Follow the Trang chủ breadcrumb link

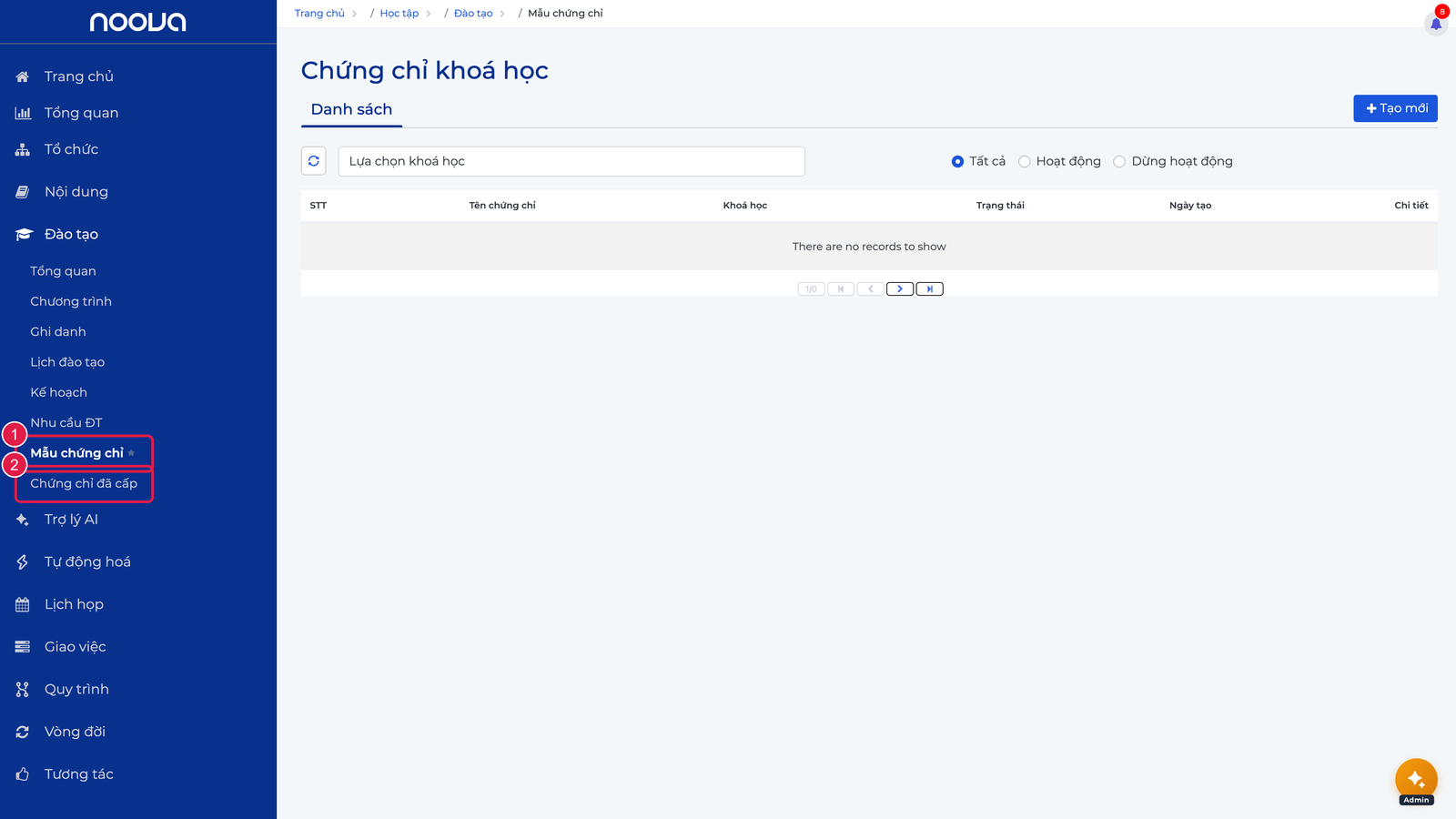(319, 14)
